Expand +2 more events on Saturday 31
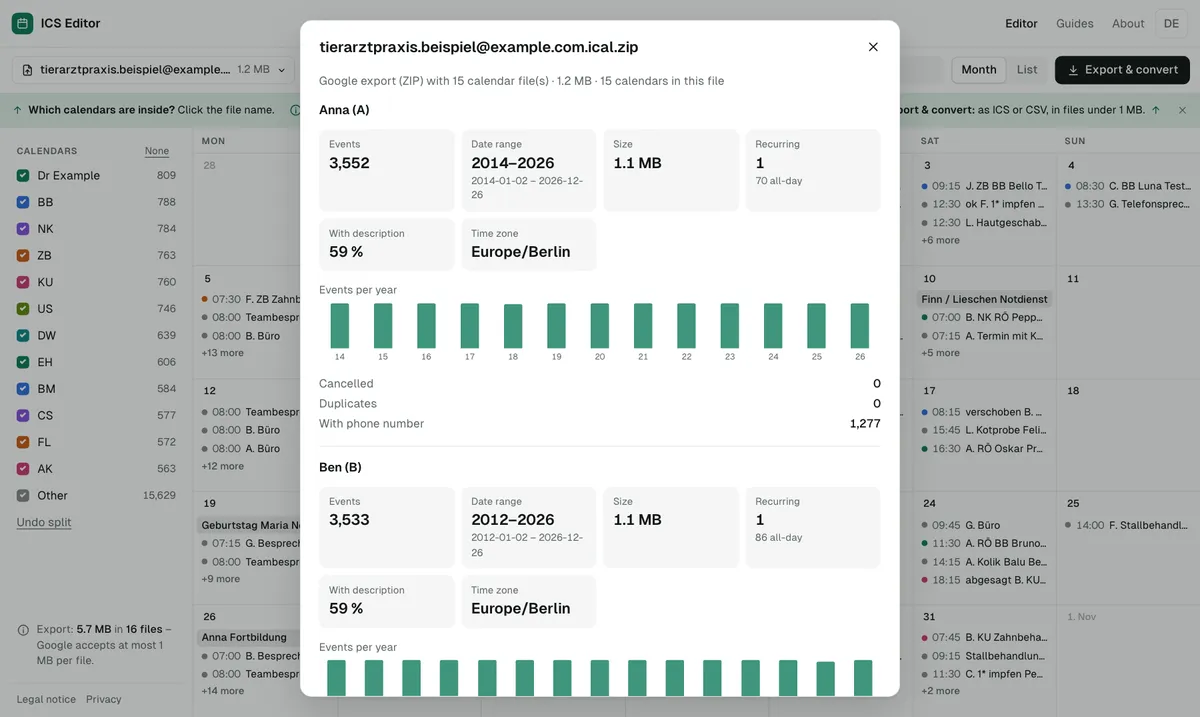 [940, 691]
